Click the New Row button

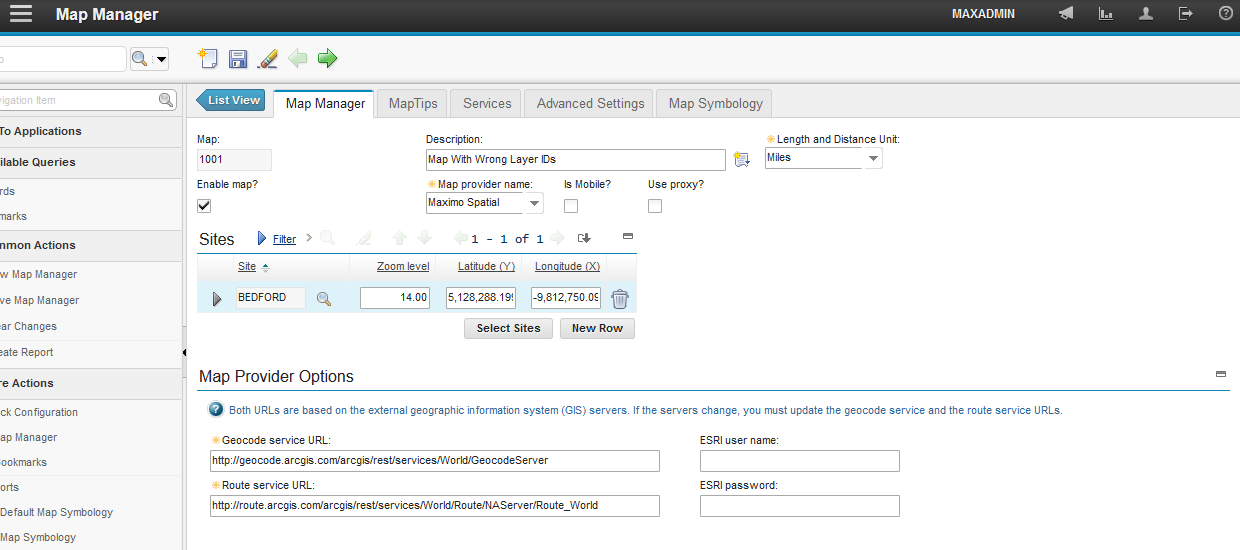point(597,328)
